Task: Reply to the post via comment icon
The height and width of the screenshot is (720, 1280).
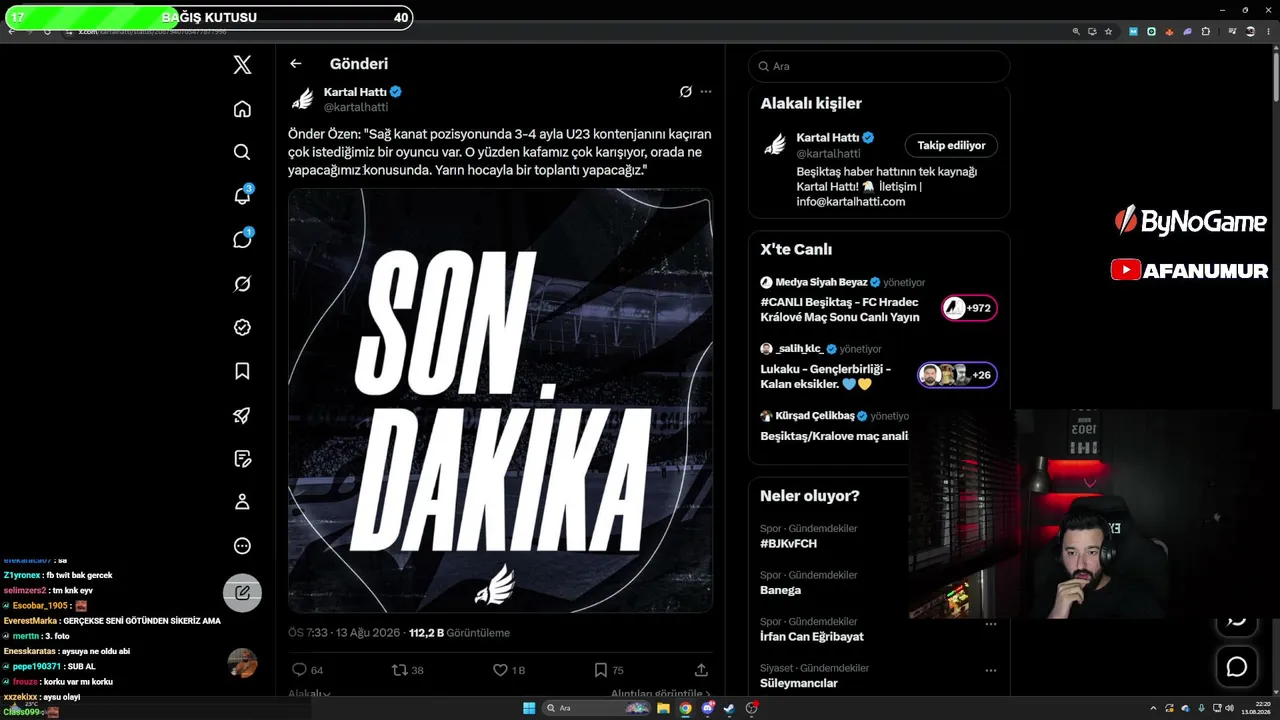Action: pyautogui.click(x=299, y=670)
